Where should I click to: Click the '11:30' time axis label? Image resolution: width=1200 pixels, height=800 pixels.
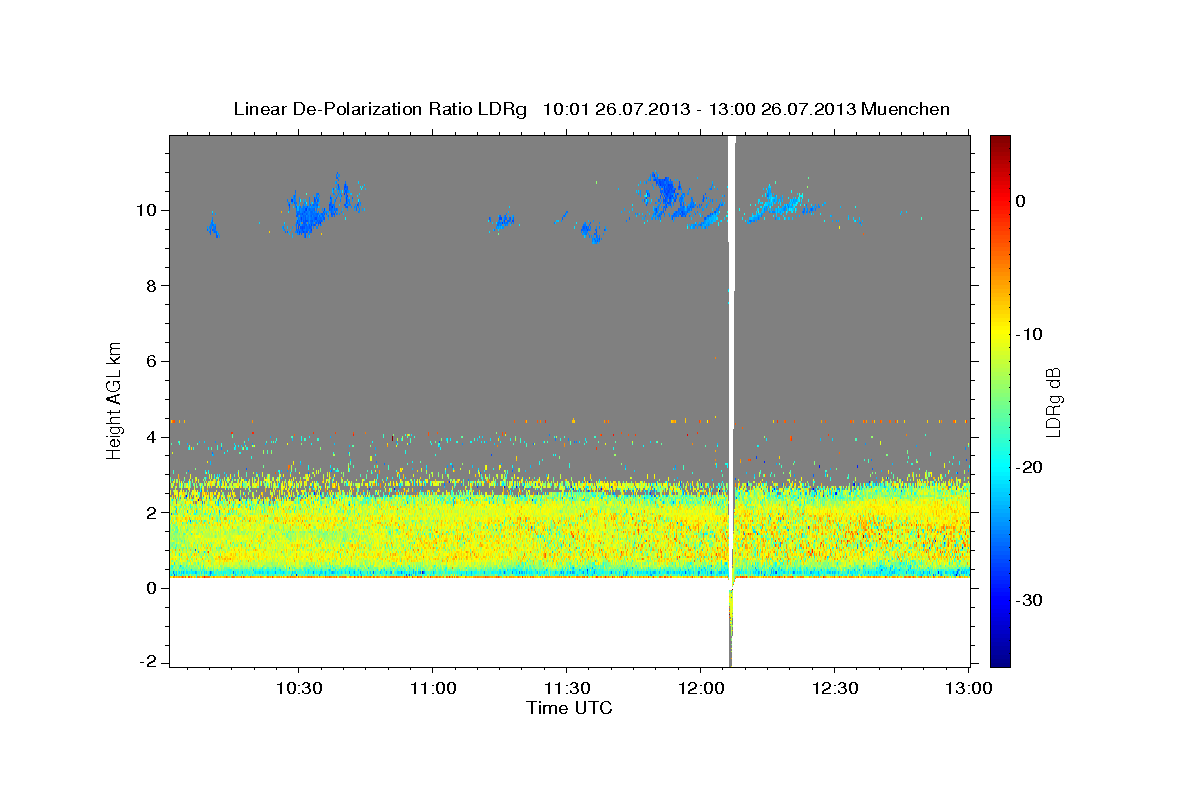pos(566,688)
